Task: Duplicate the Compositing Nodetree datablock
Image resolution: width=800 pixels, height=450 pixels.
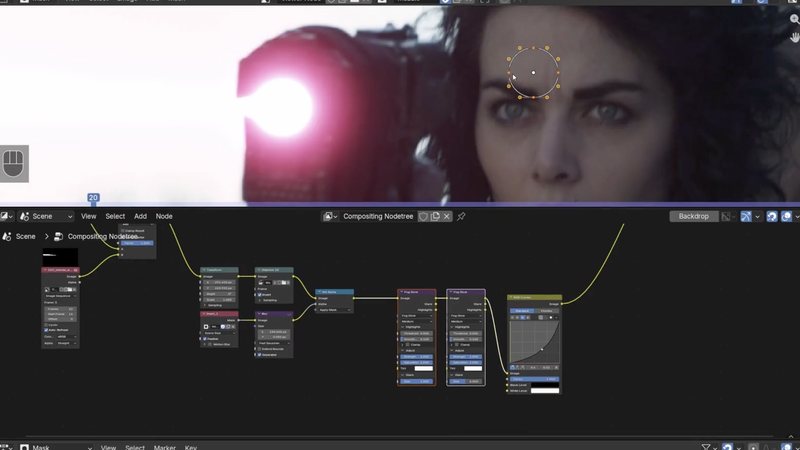Action: (x=435, y=216)
